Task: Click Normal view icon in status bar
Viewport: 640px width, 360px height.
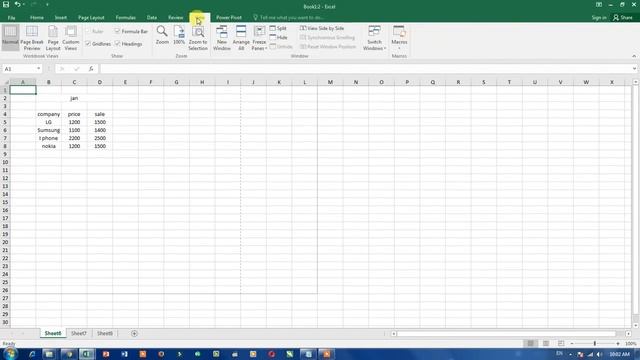Action: coord(530,344)
